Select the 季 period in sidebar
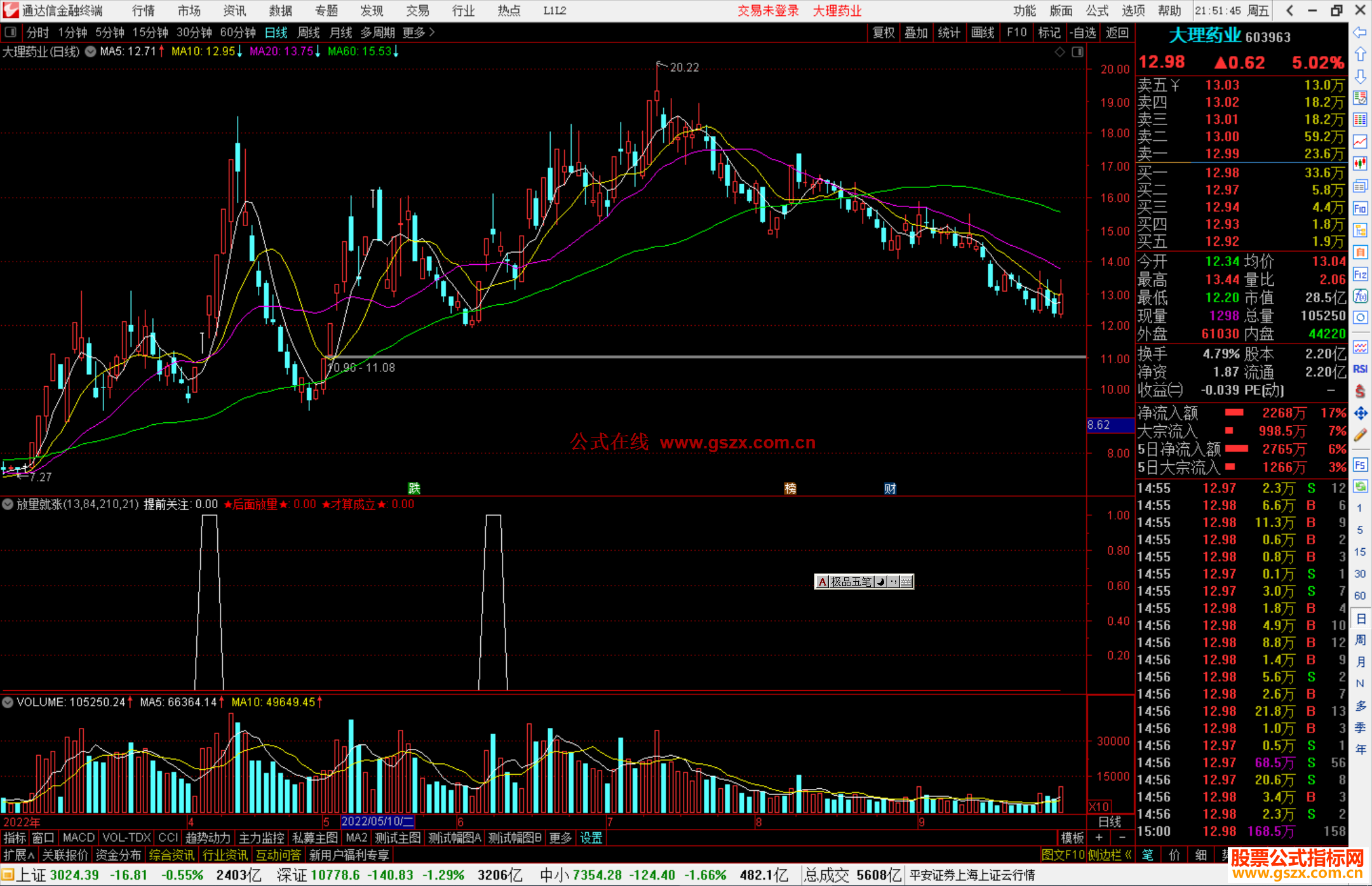Screen dimensions: 1372x886 (x=1360, y=727)
